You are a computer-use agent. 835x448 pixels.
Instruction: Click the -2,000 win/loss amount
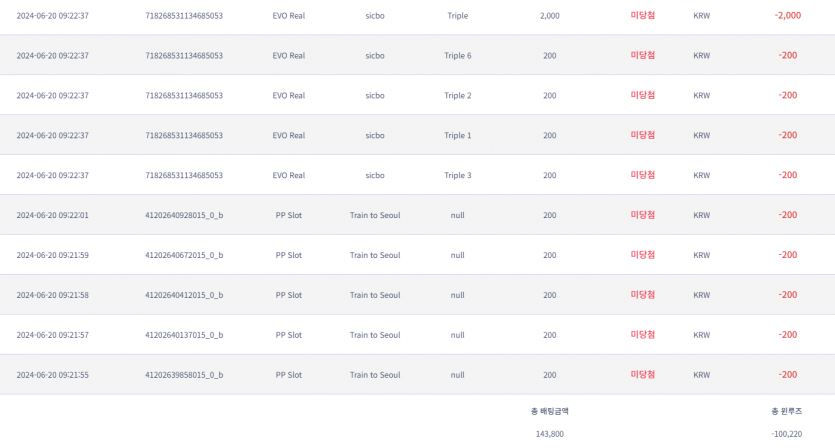coord(788,15)
